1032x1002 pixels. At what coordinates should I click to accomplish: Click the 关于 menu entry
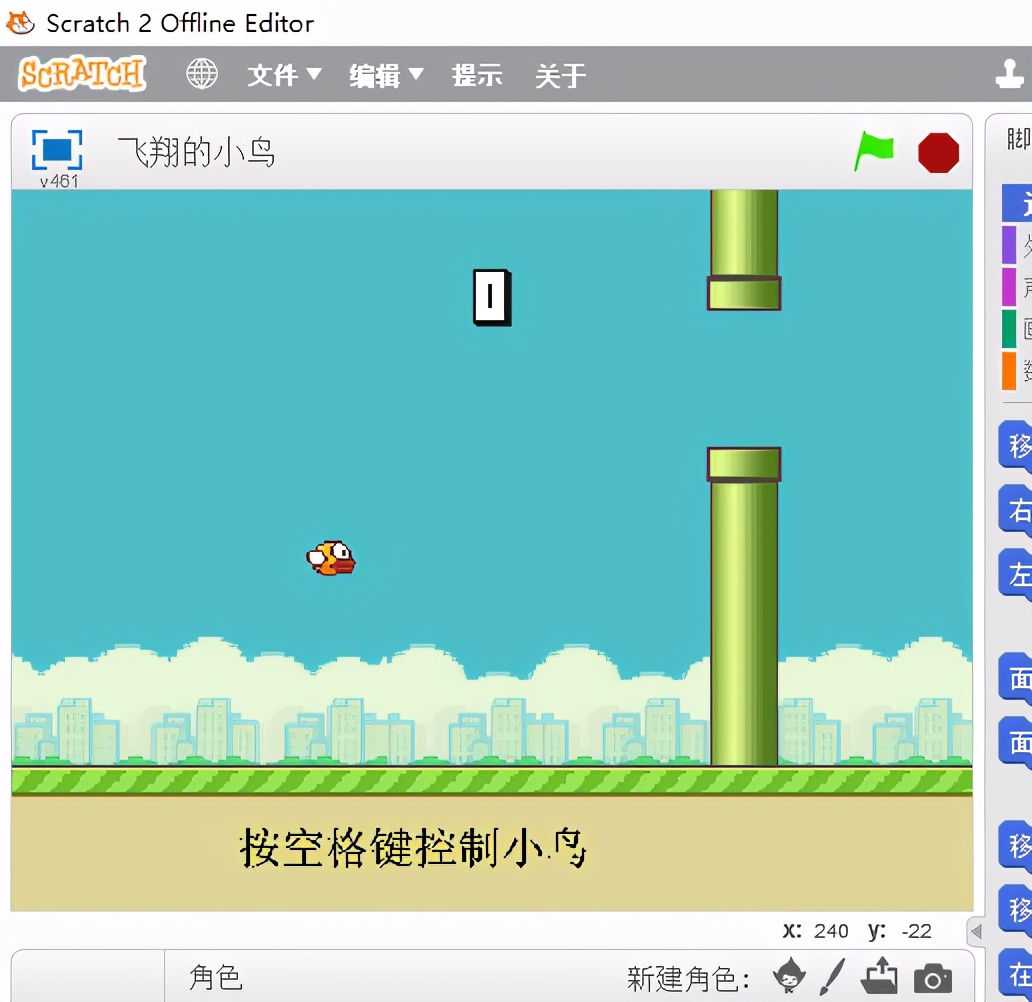[560, 75]
